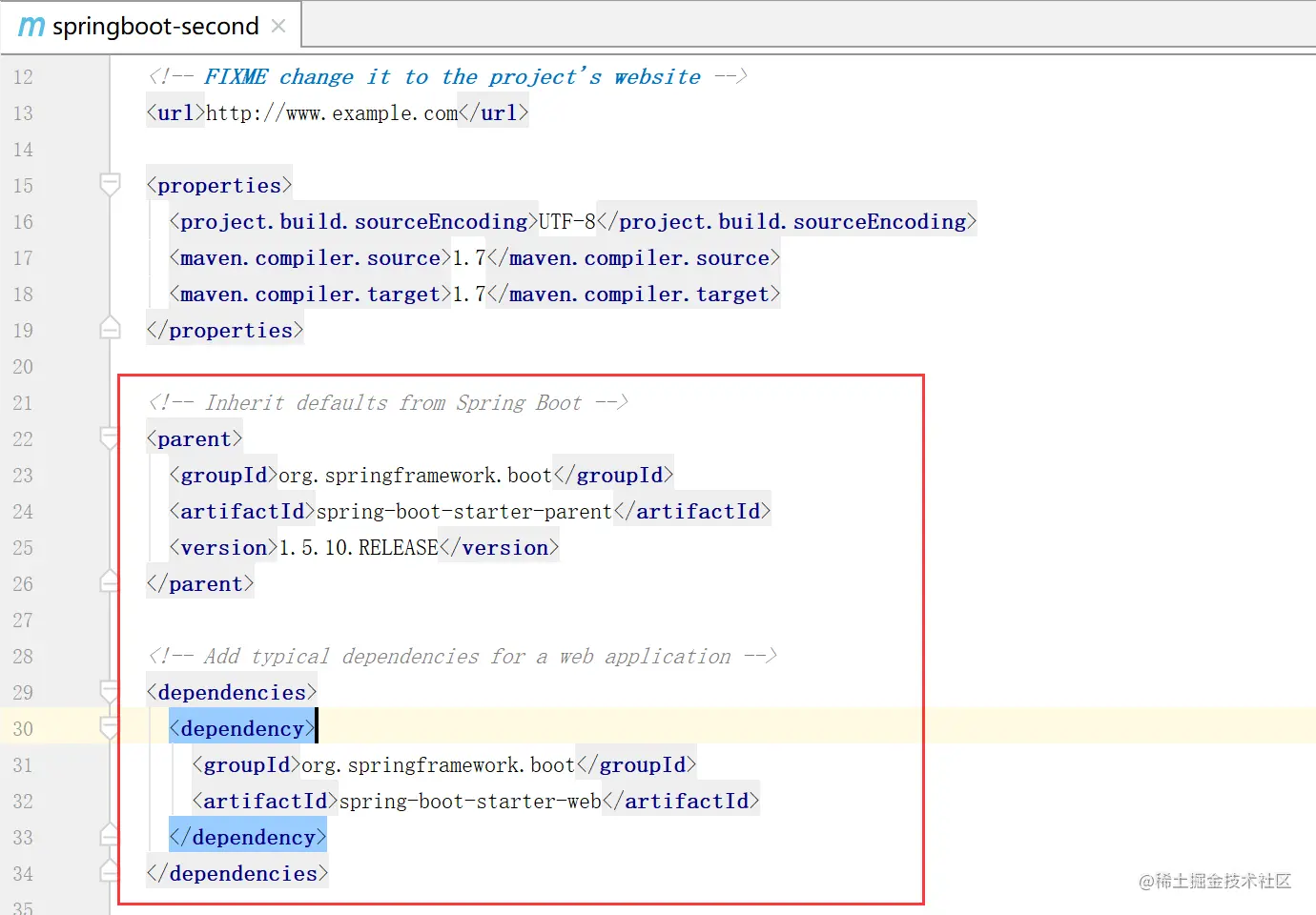Viewport: 1316px width, 915px height.
Task: Collapse the dependencies block at line 29
Action: pos(110,691)
